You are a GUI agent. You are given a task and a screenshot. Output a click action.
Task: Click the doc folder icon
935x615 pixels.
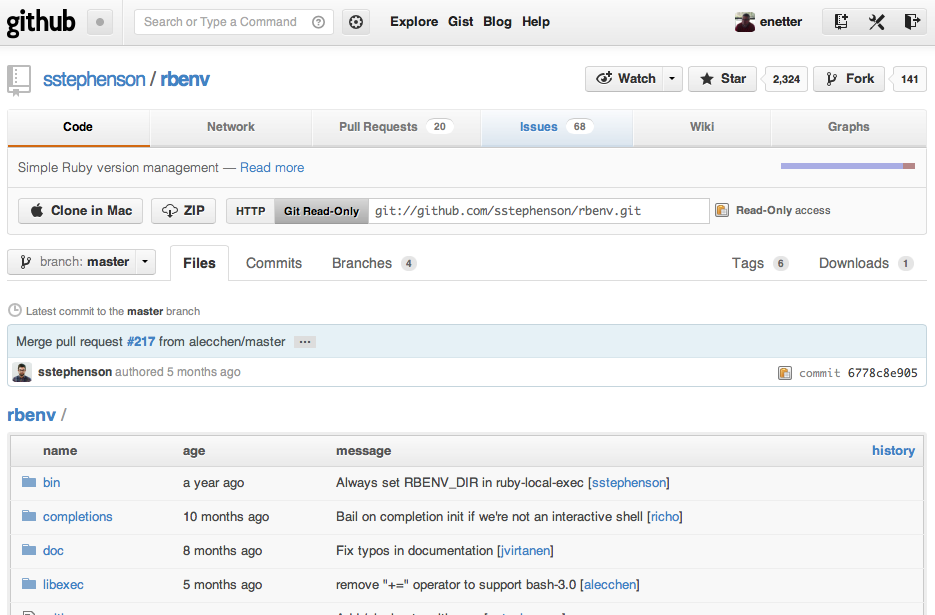29,549
